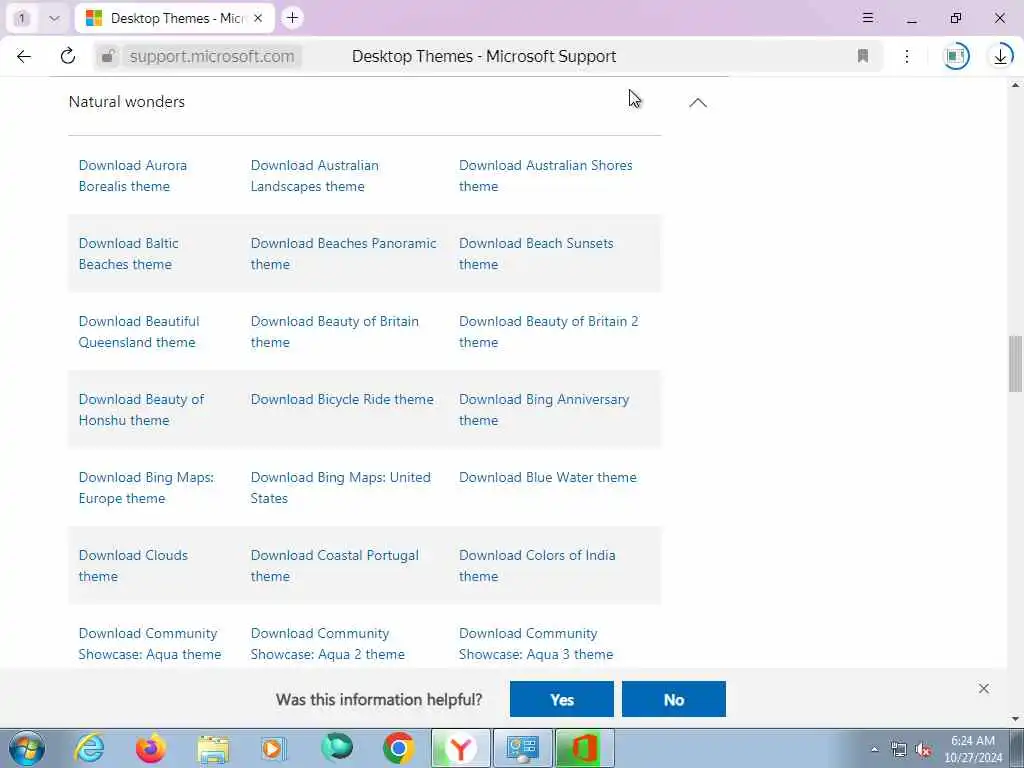1024x768 pixels.
Task: Download Beautiful Queensland theme
Action: 139,332
